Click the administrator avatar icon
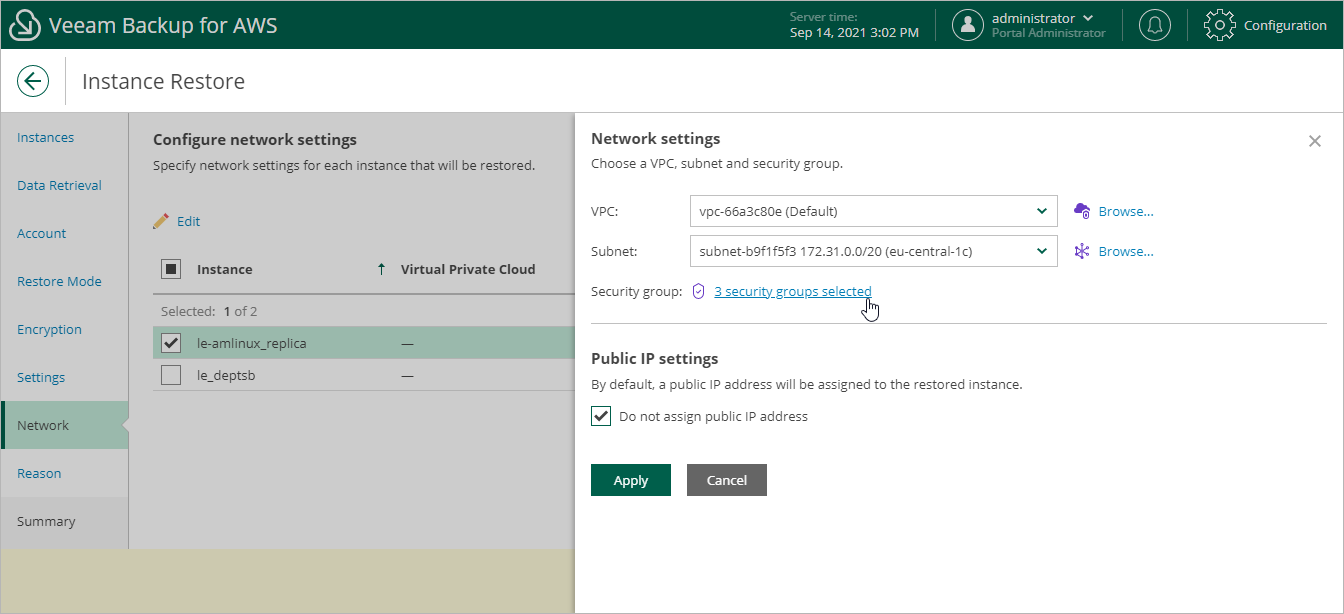The height and width of the screenshot is (614, 1344). click(x=968, y=24)
